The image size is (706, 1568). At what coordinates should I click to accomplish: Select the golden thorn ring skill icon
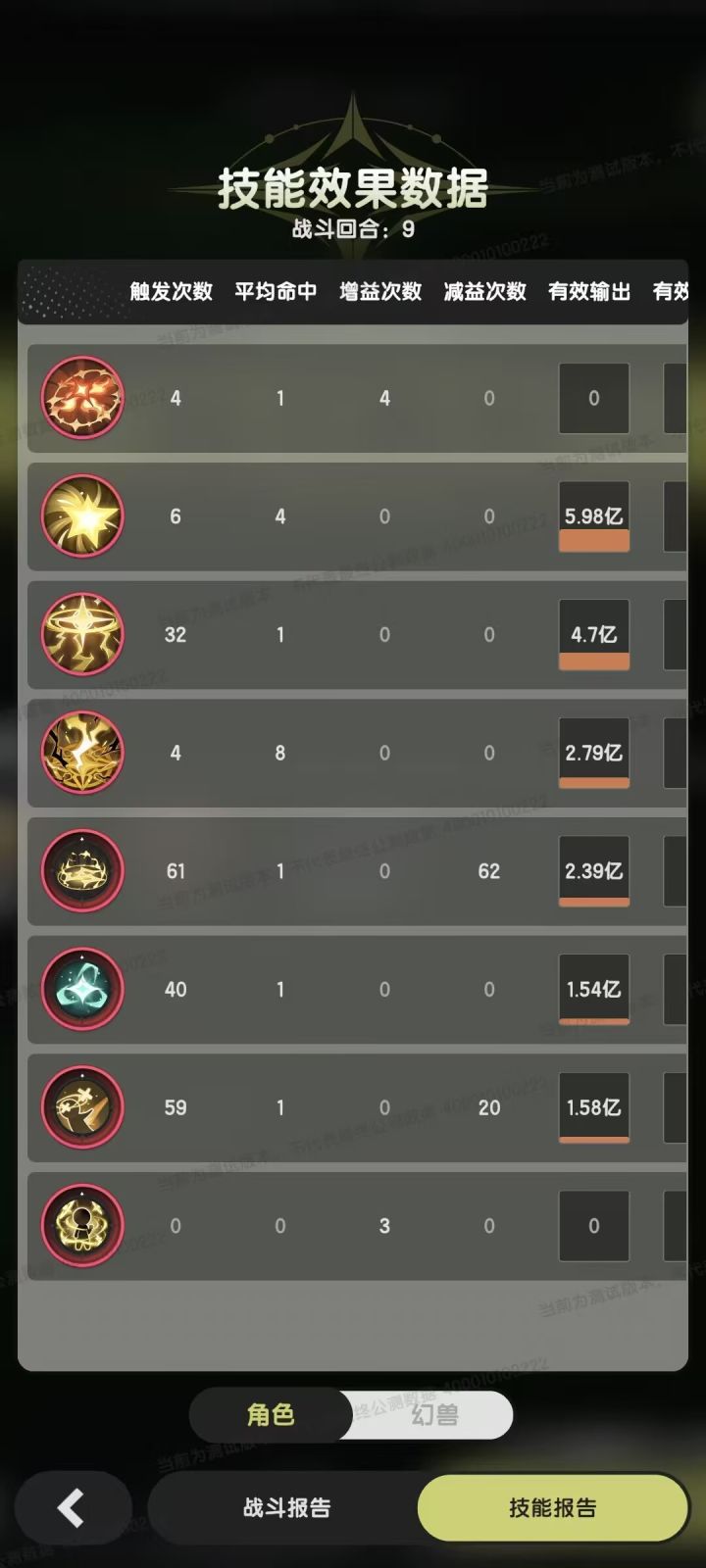coord(82,871)
